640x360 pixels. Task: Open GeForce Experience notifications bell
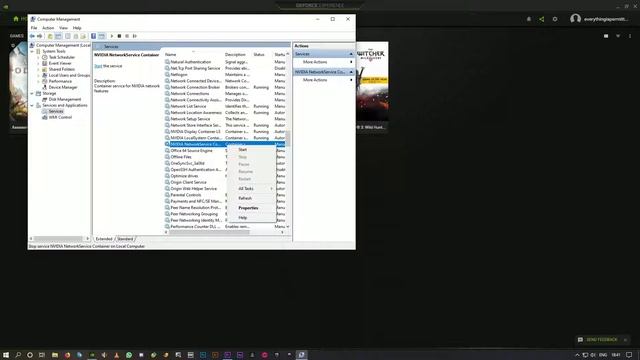click(529, 19)
